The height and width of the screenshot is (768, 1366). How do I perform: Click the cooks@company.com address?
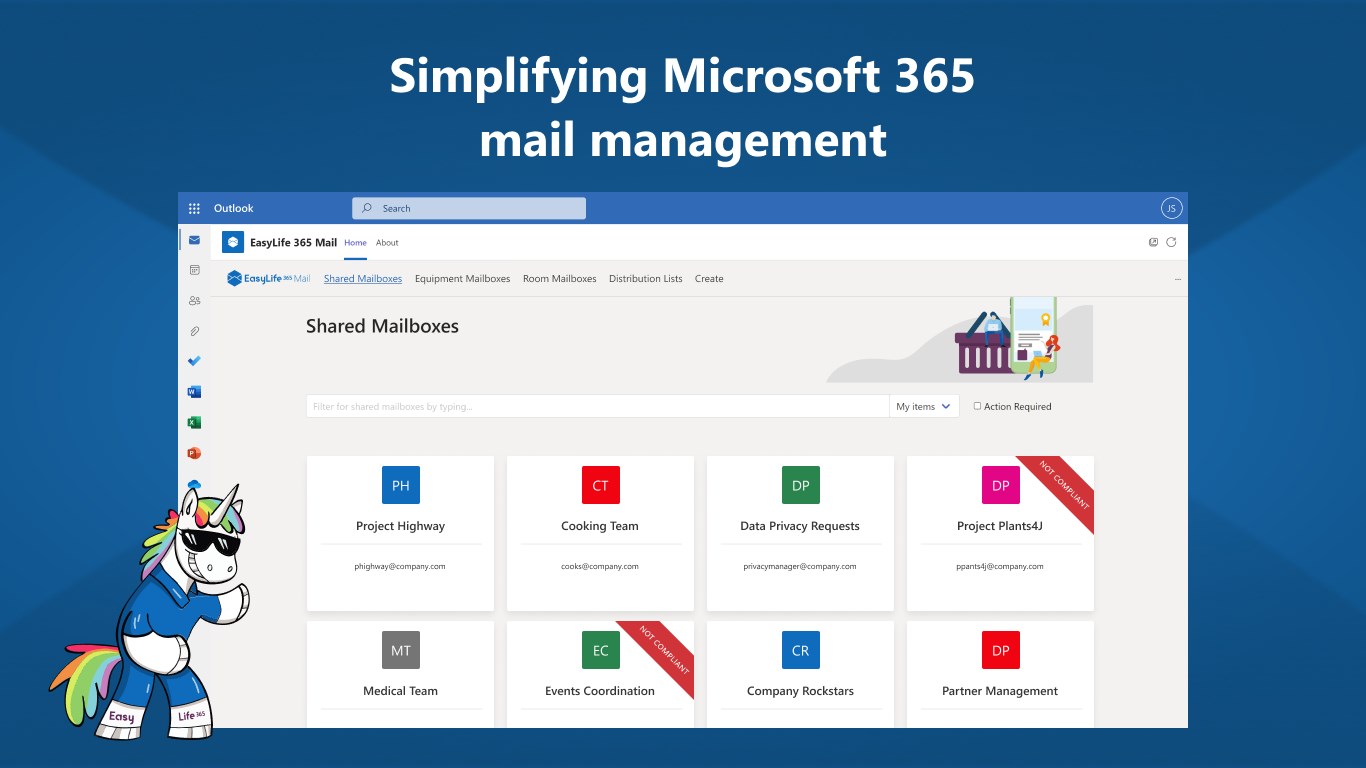(600, 566)
